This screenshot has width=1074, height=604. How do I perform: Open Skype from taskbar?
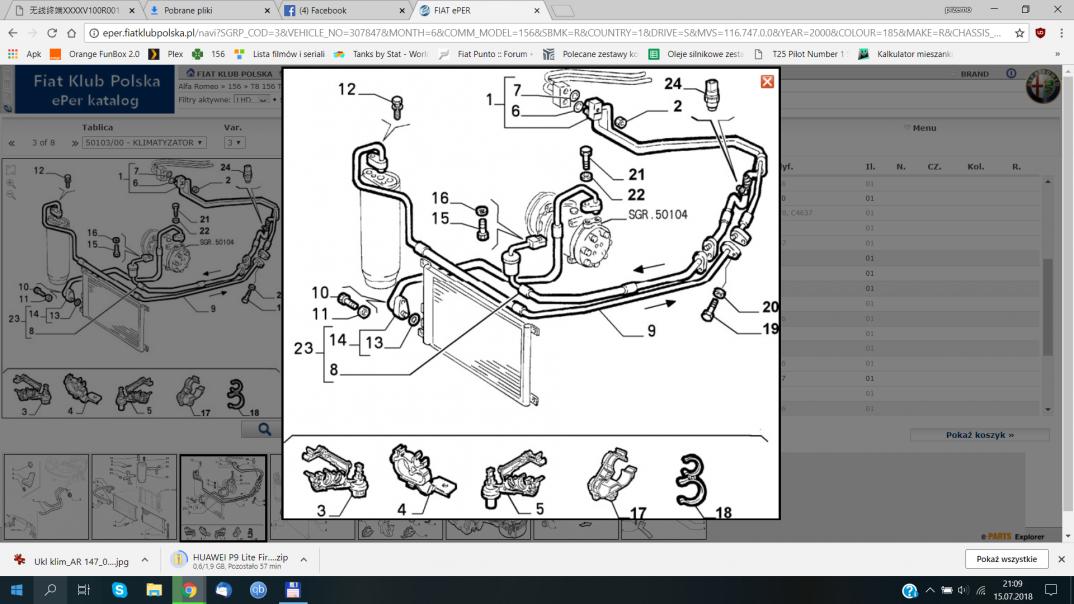[x=119, y=590]
